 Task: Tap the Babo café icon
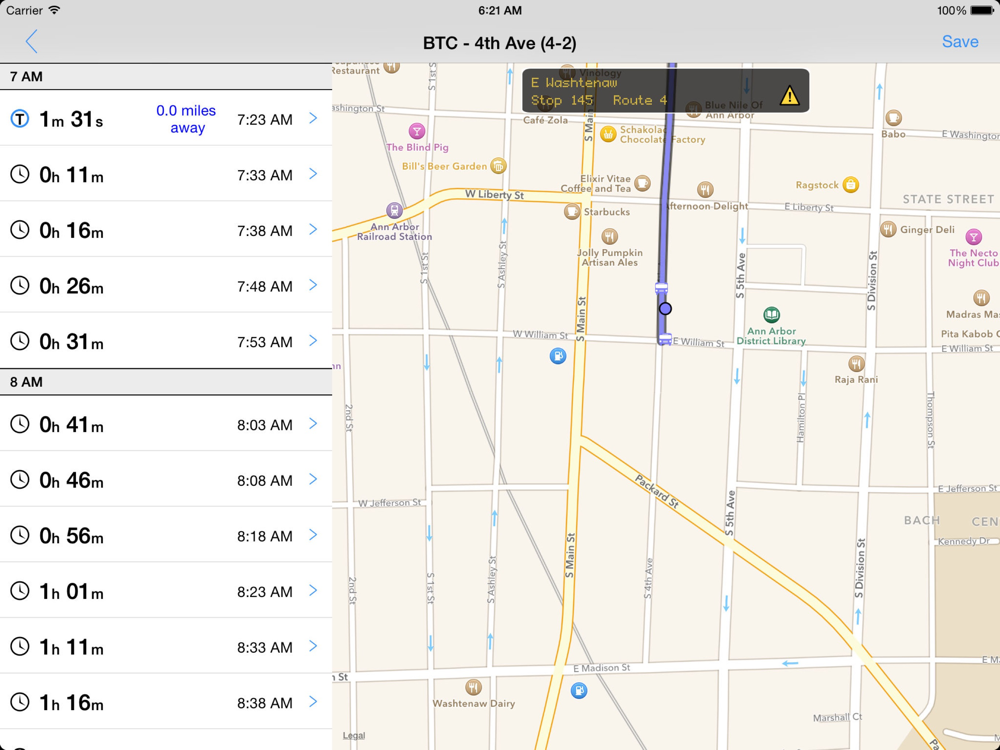893,118
